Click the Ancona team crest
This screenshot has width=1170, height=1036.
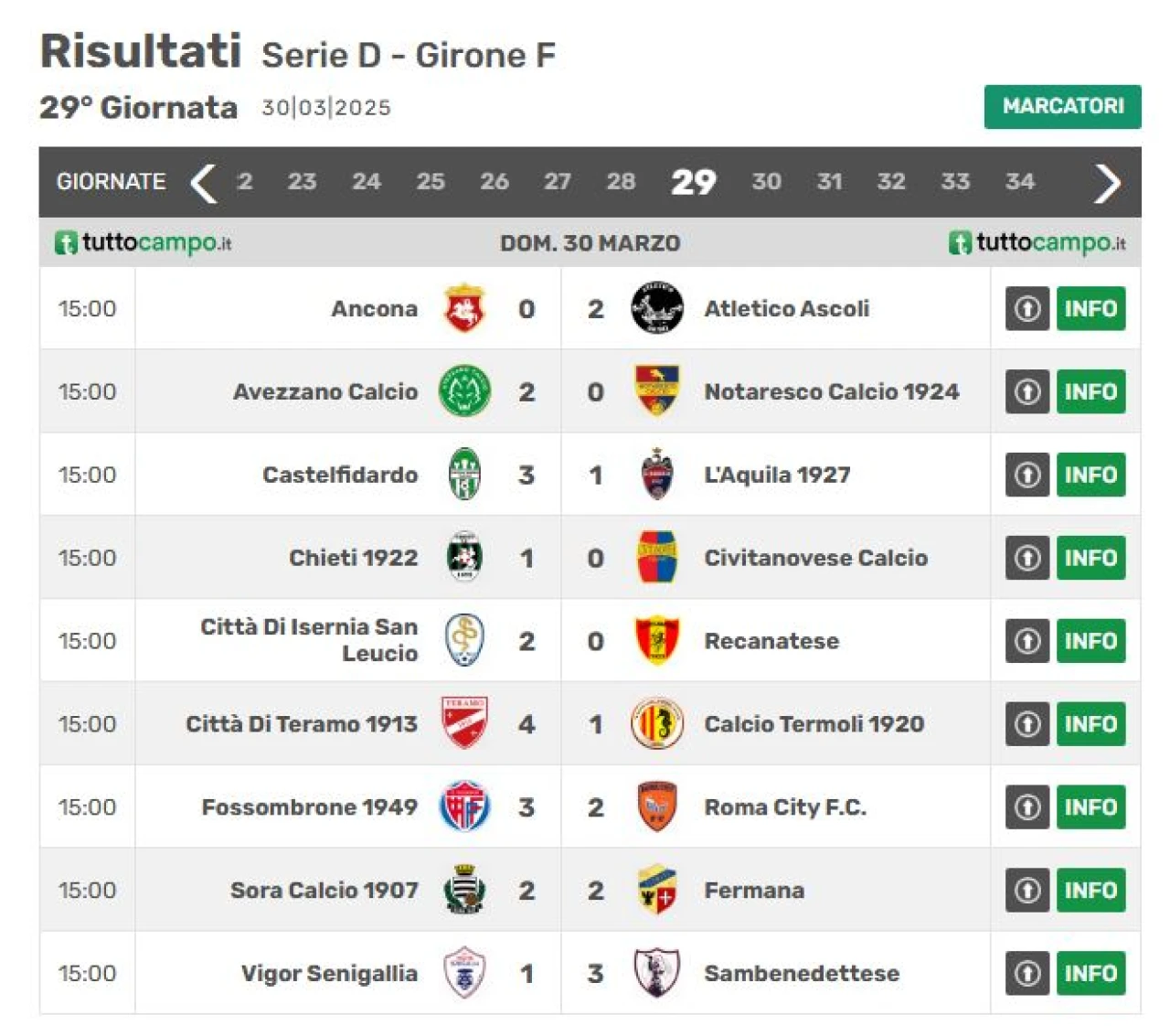click(464, 308)
